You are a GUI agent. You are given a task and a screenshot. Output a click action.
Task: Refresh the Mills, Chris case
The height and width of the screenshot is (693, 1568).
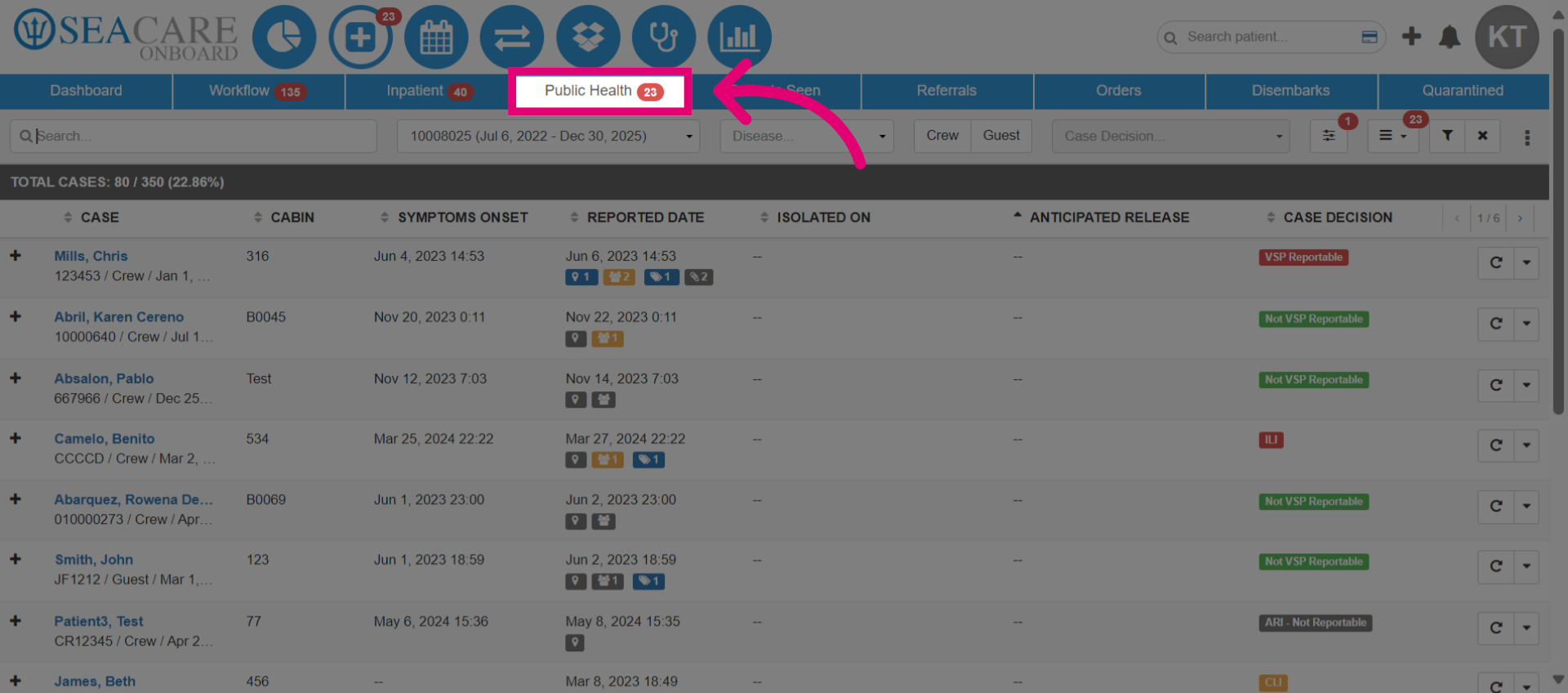(x=1496, y=263)
